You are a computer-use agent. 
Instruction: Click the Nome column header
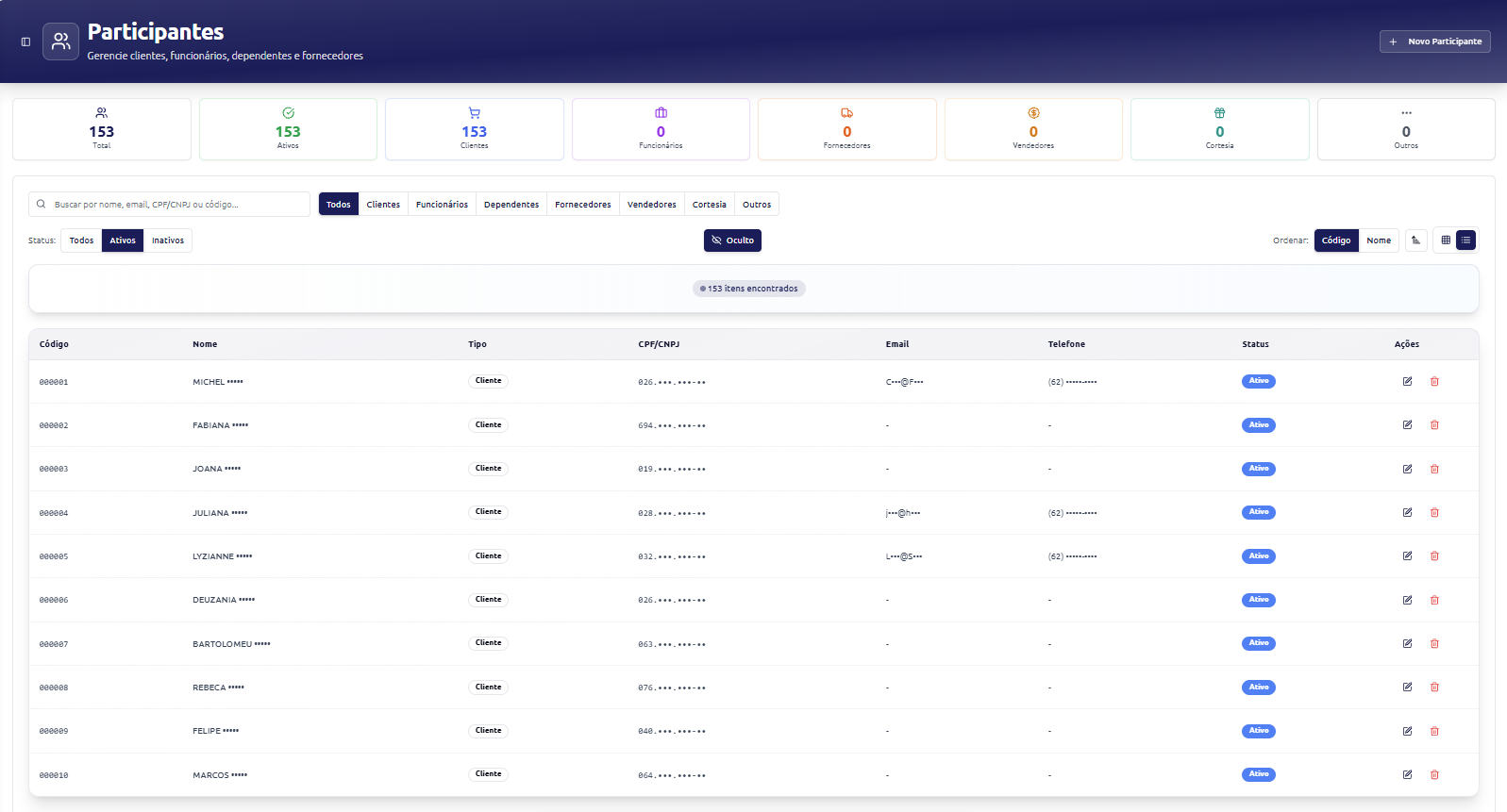pyautogui.click(x=205, y=344)
